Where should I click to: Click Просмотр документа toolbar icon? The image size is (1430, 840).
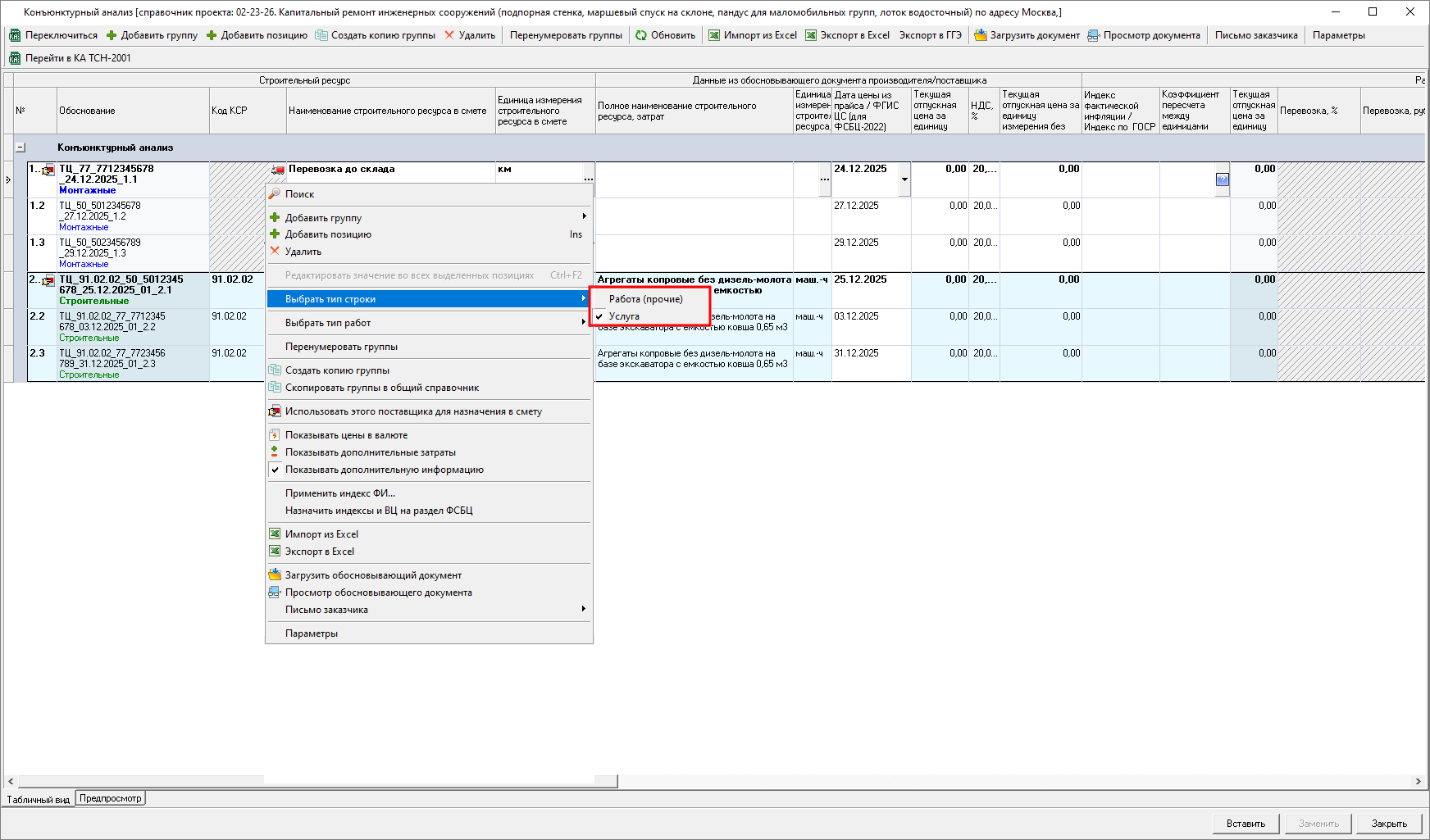click(x=1093, y=35)
